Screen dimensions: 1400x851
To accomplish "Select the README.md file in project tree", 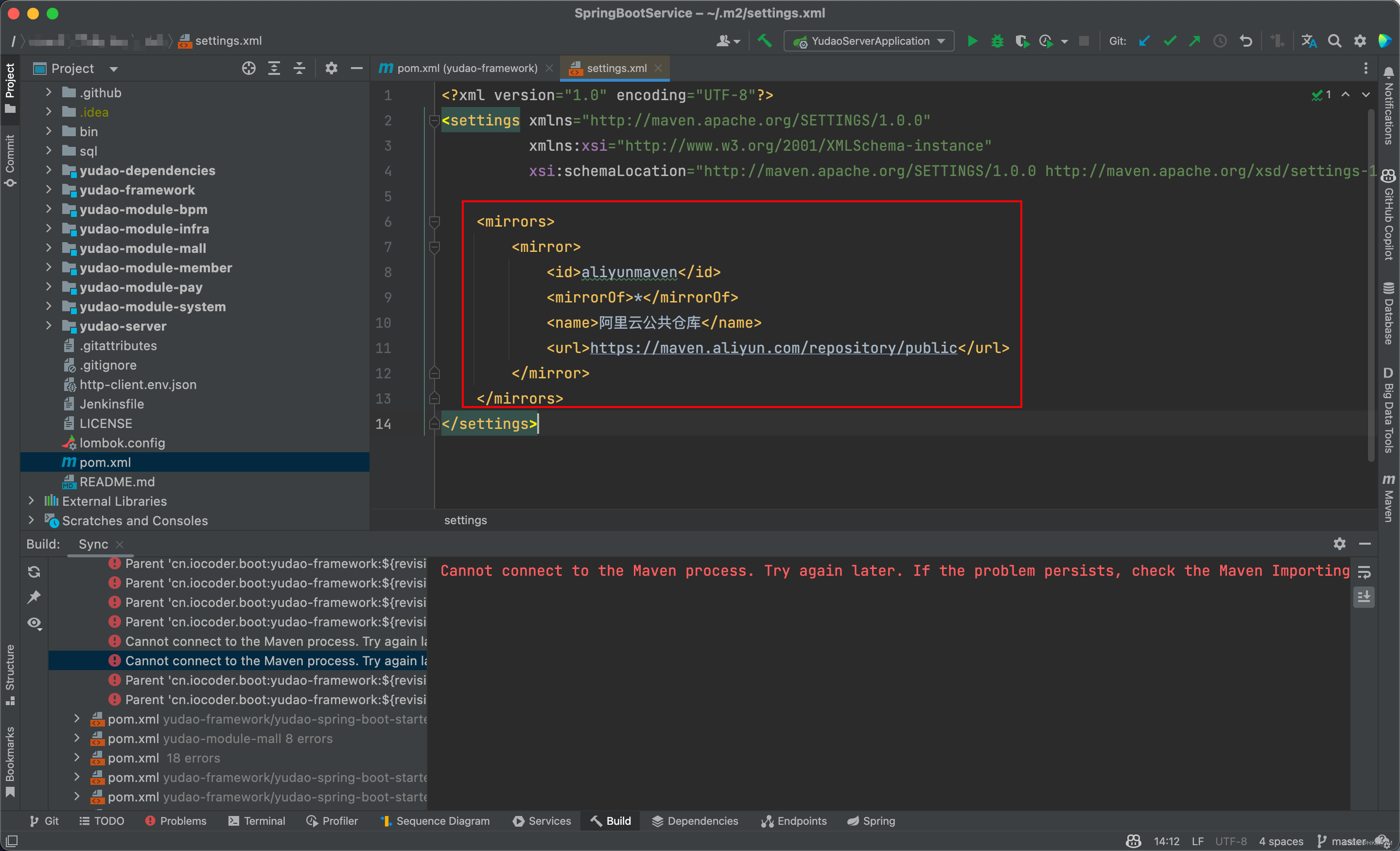I will coord(117,481).
